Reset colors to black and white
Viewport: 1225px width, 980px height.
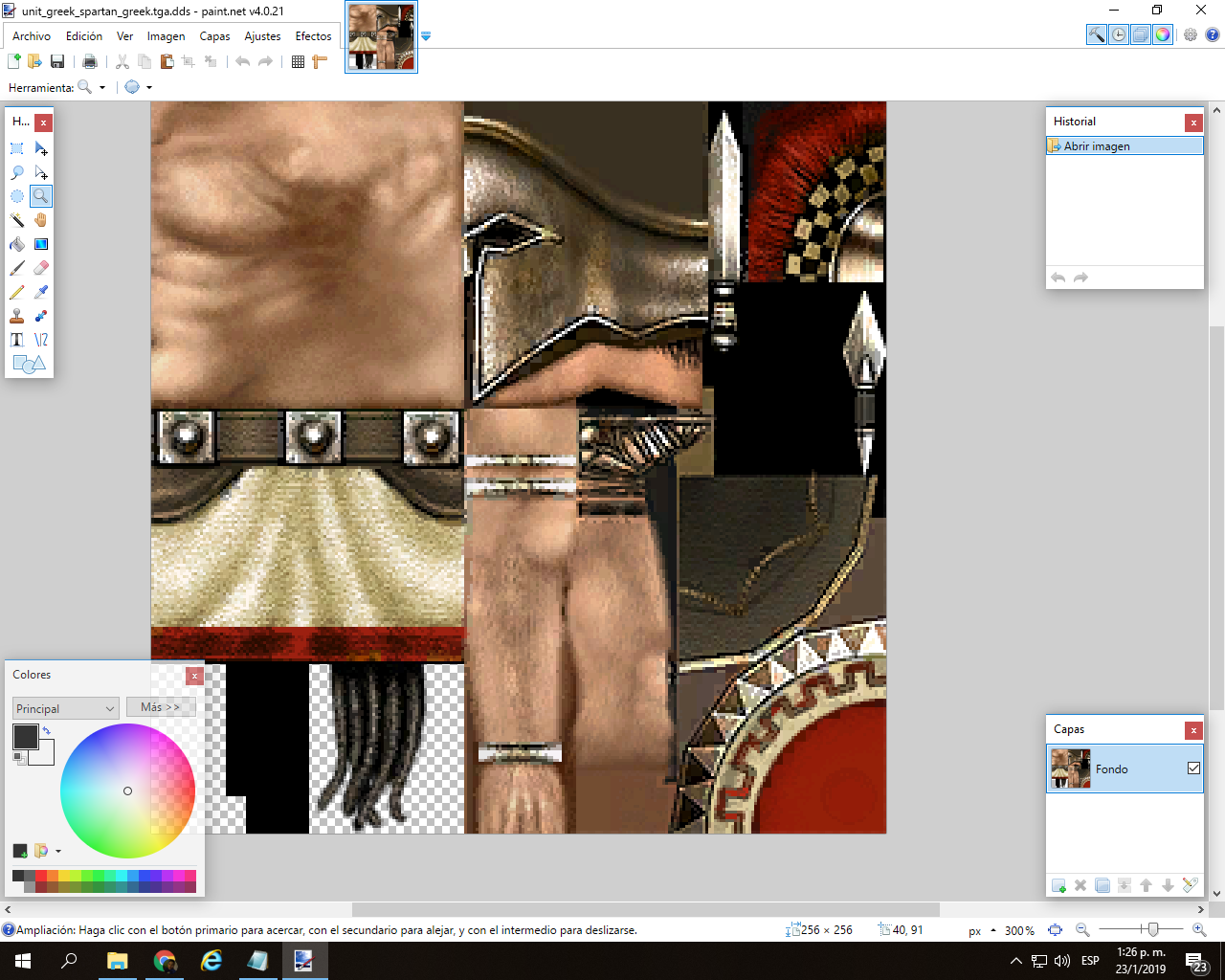click(18, 758)
